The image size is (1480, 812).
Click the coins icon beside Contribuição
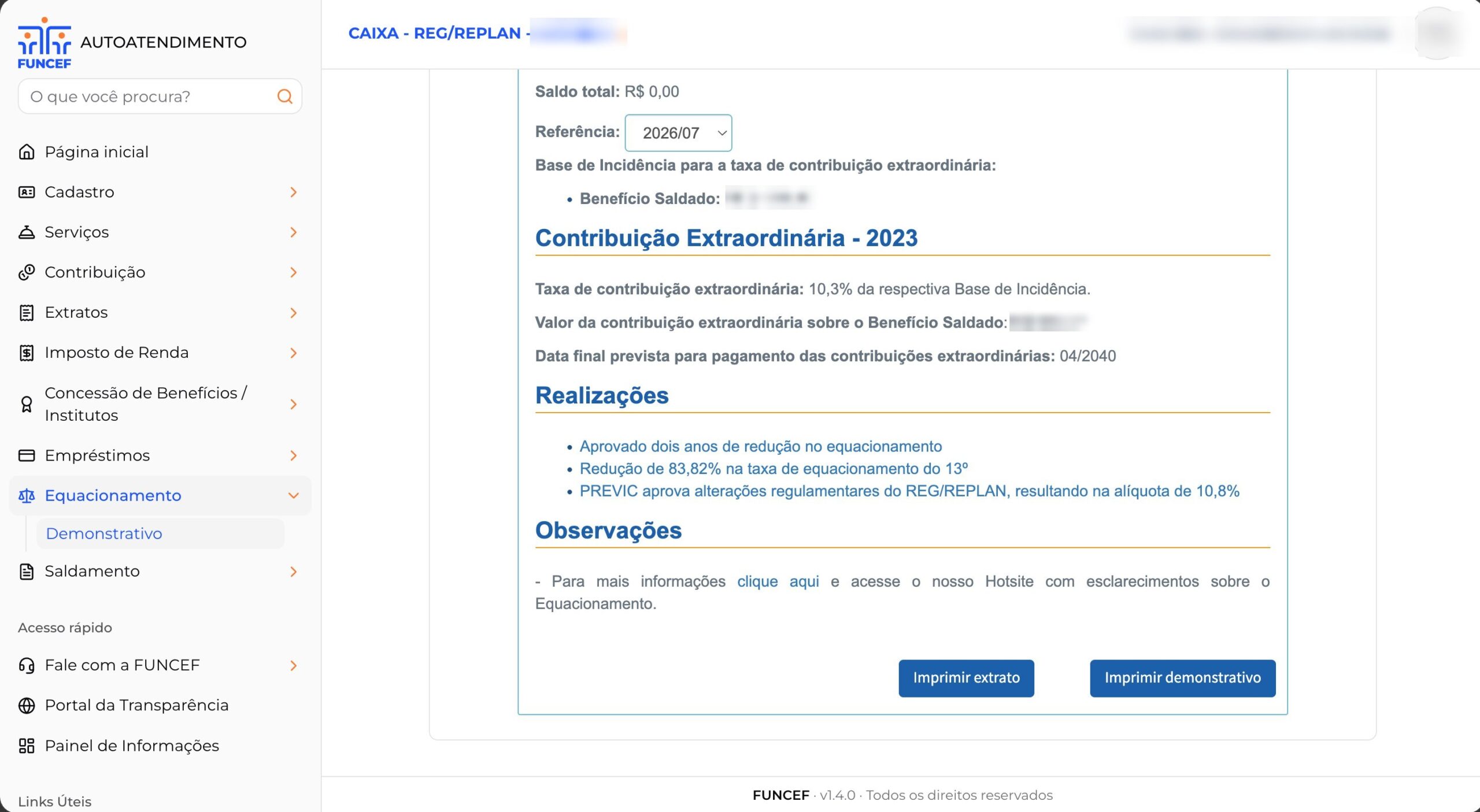[27, 272]
